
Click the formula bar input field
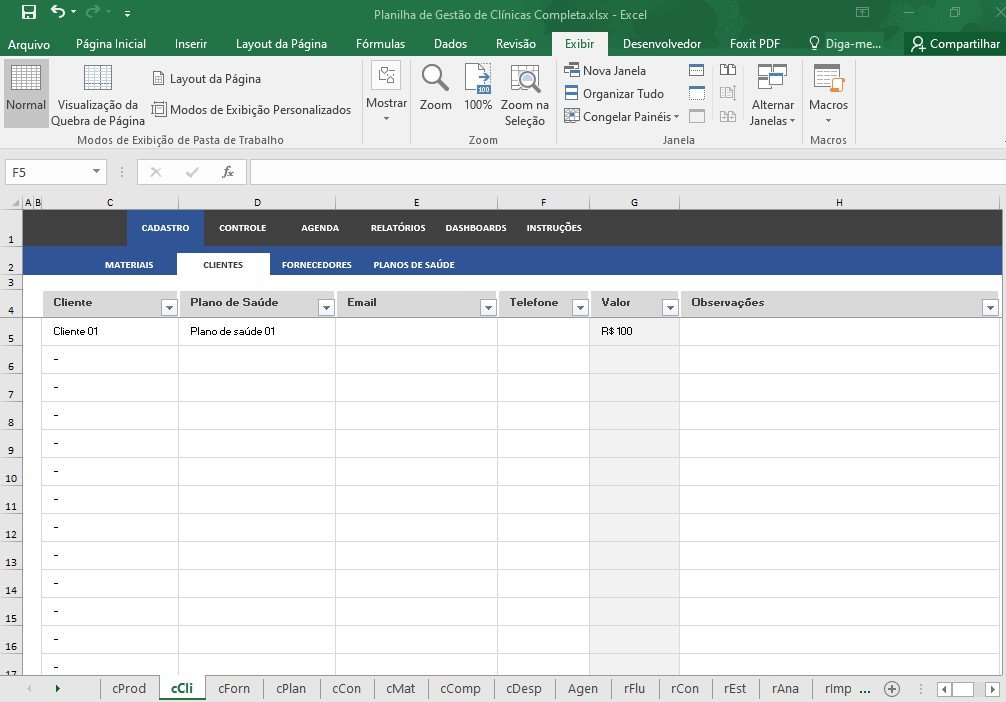620,172
